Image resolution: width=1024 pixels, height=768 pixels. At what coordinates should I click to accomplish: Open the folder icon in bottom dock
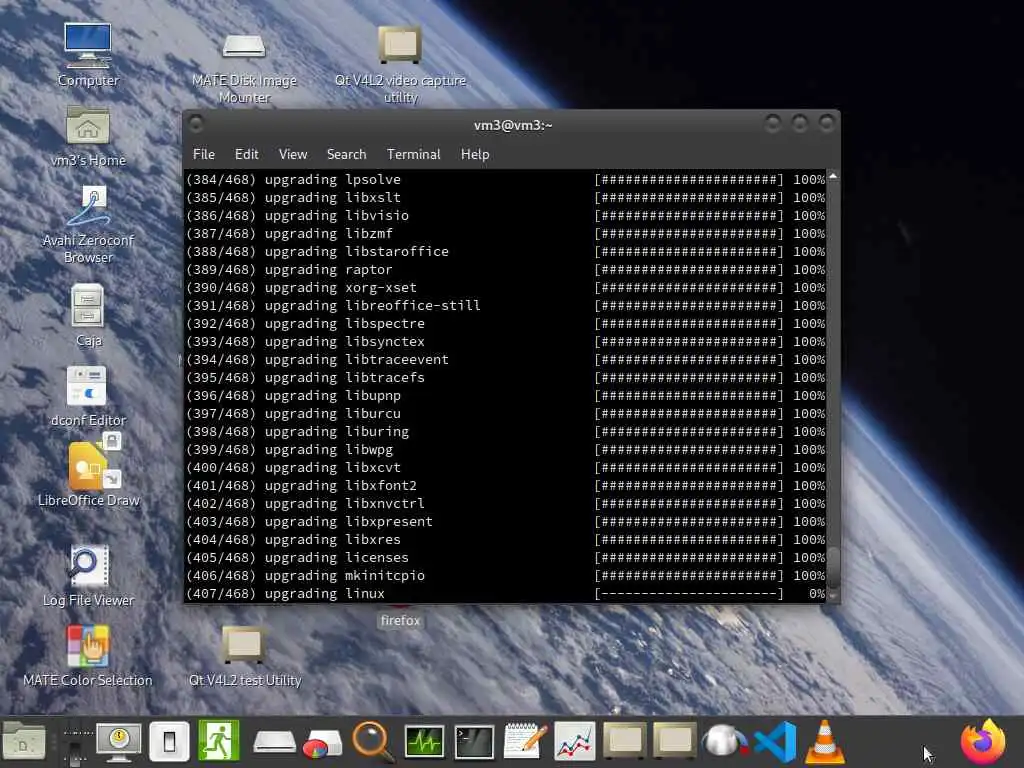(24, 741)
